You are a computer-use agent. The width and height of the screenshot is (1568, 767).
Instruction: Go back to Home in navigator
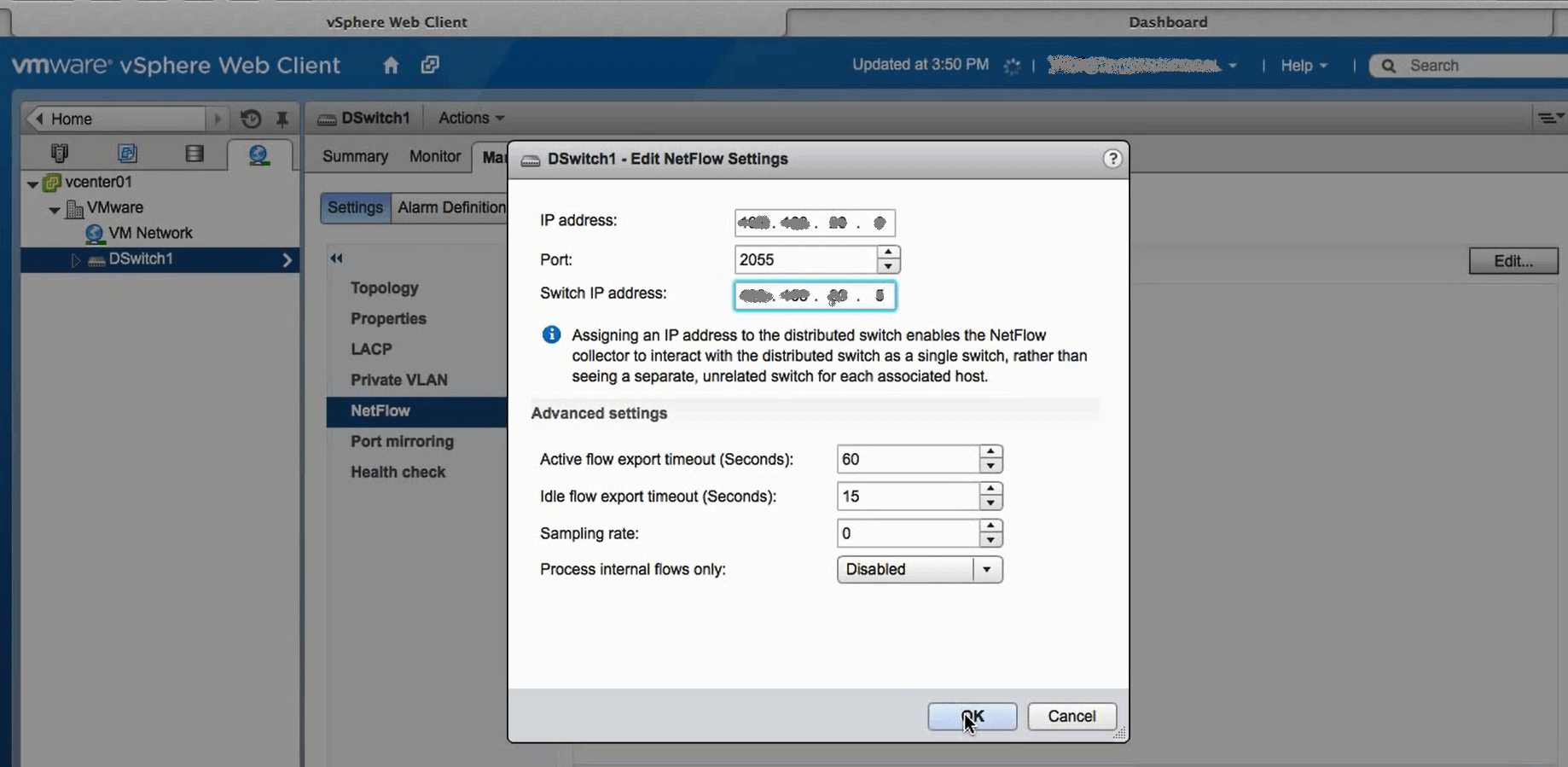115,119
